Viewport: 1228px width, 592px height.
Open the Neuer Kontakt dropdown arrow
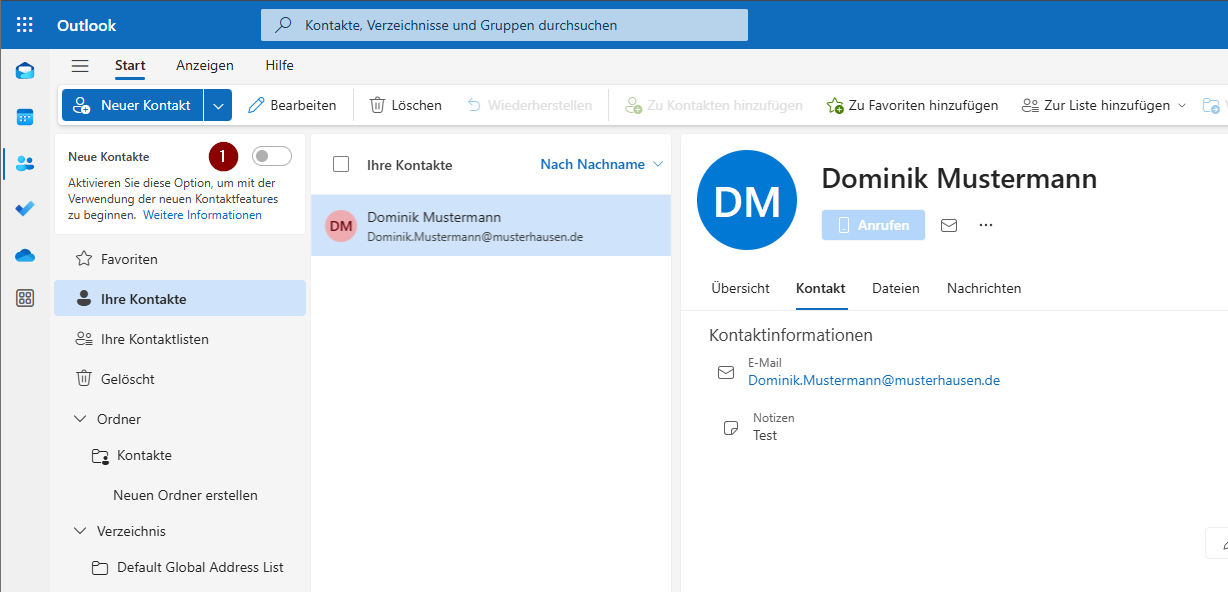point(219,105)
